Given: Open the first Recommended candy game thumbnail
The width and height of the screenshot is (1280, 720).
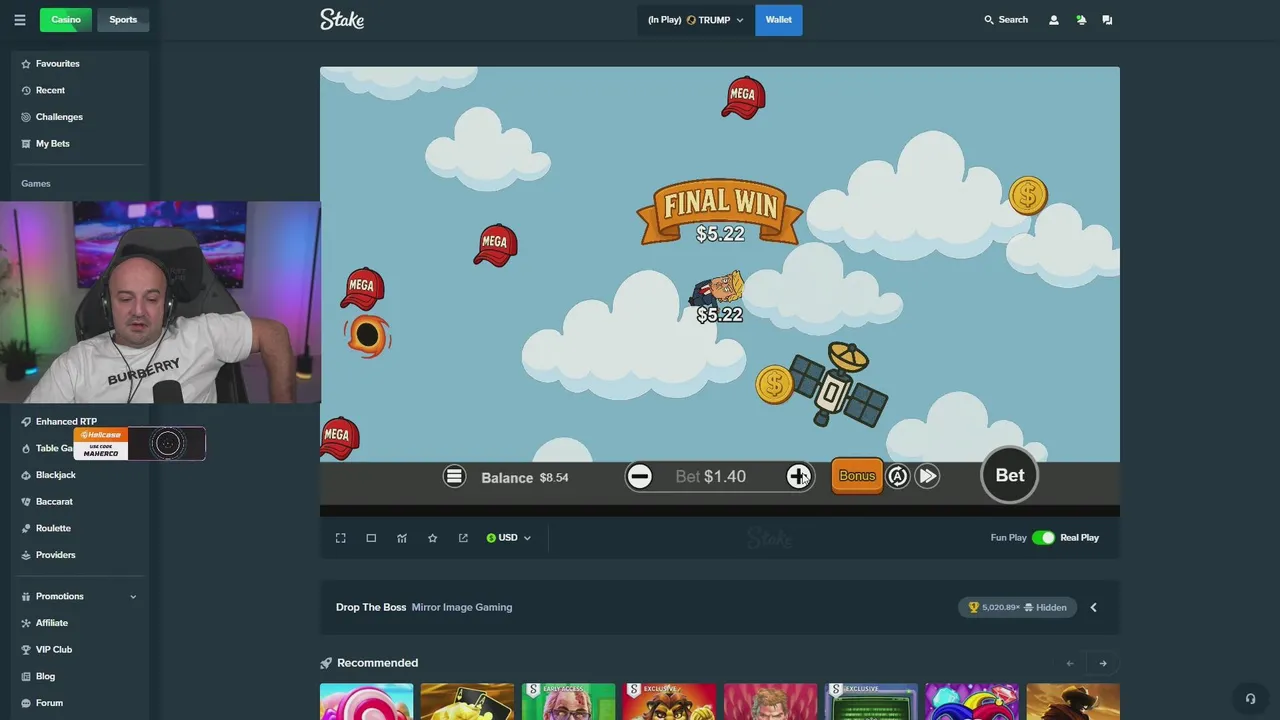Looking at the screenshot, I should tap(366, 702).
